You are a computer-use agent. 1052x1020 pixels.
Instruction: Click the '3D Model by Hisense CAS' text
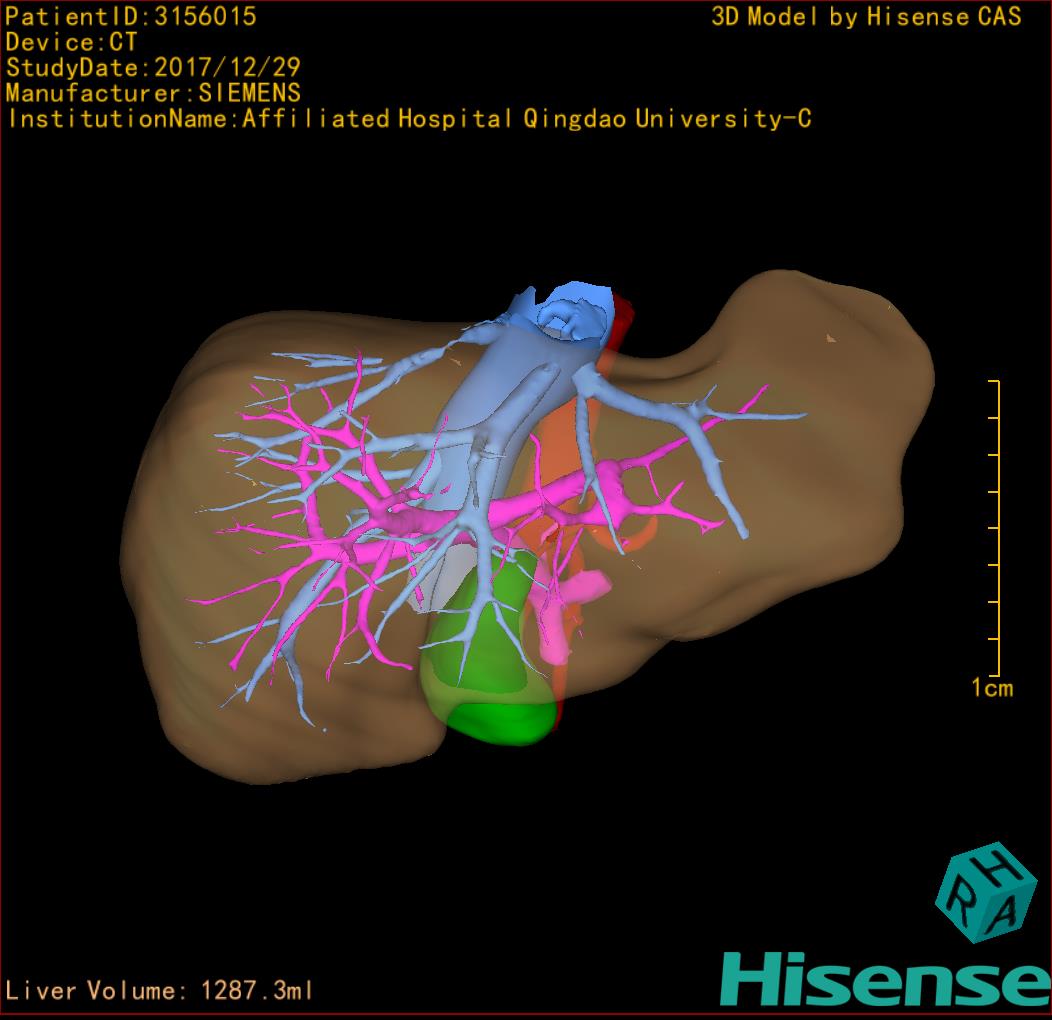pos(866,17)
